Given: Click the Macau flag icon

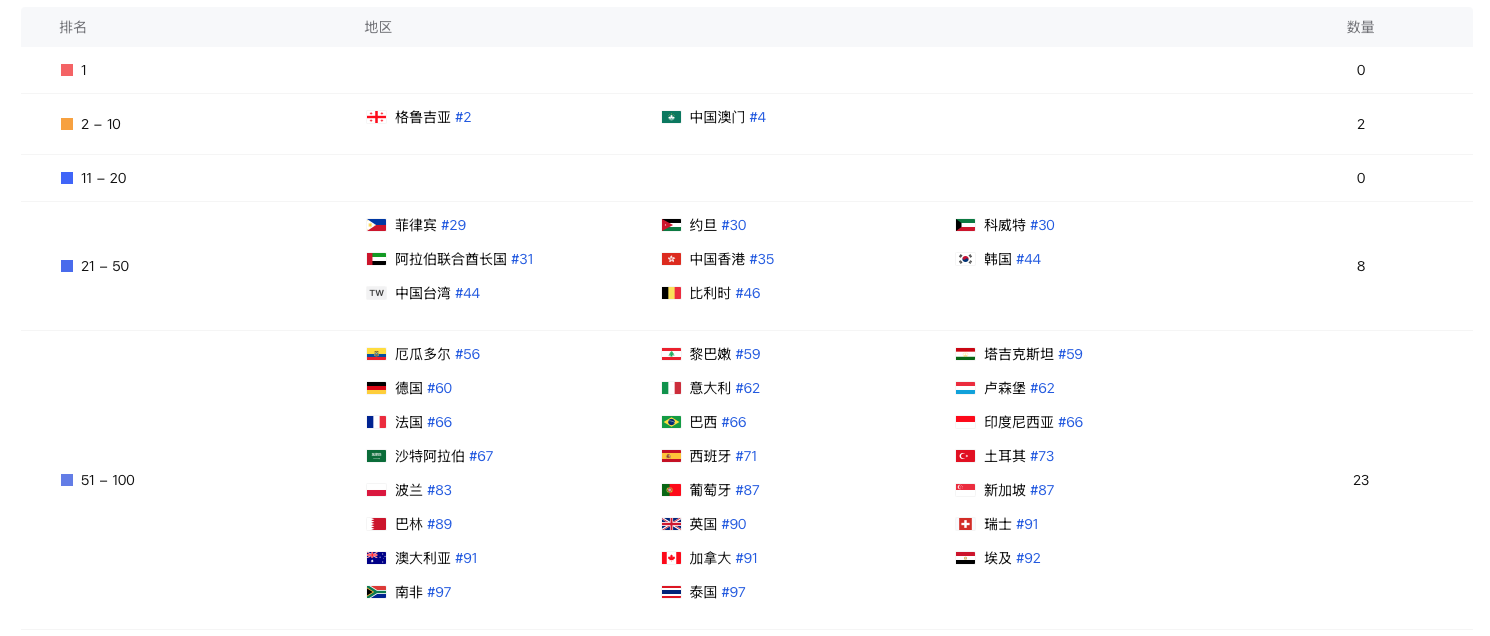Looking at the screenshot, I should (671, 117).
